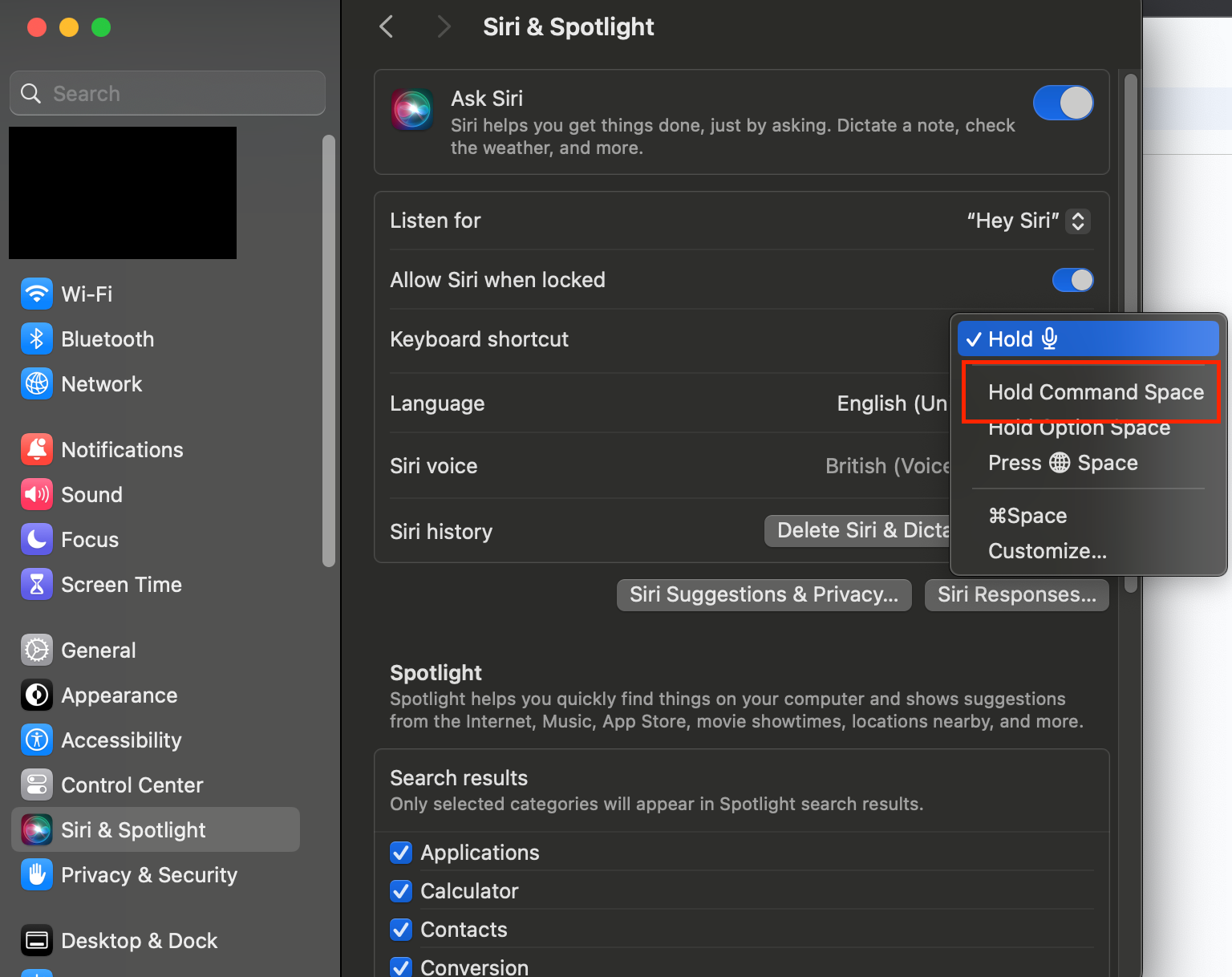The width and height of the screenshot is (1232, 977).
Task: Click the magnifying glass search icon
Action: point(30,94)
